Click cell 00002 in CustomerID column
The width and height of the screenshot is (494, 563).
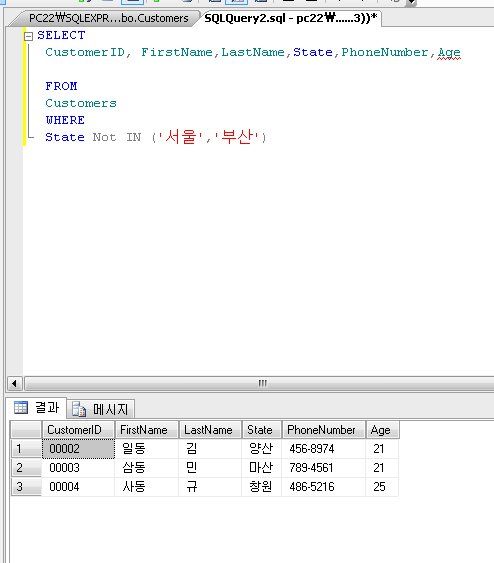[x=78, y=449]
